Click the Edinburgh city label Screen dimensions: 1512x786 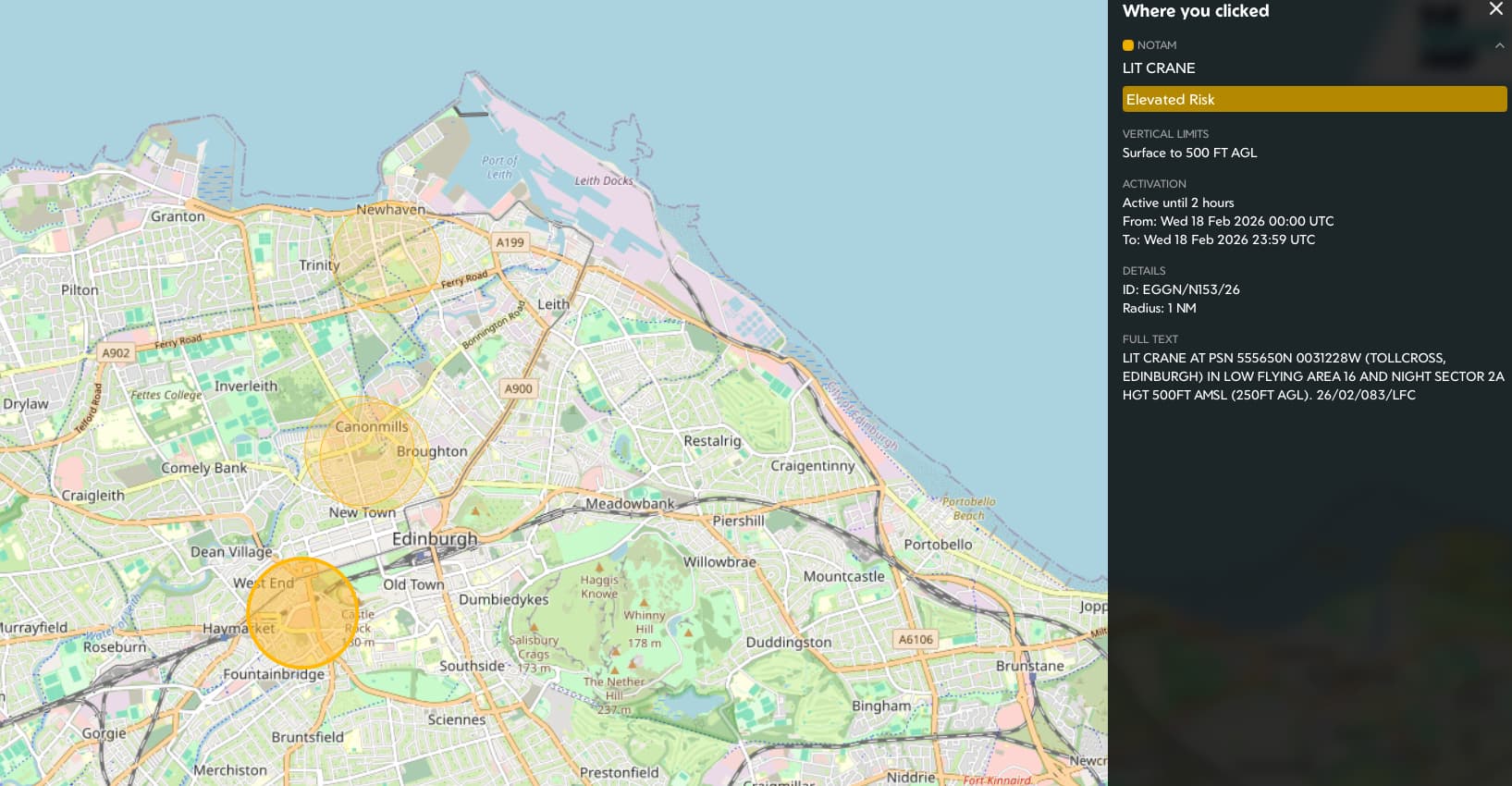tap(435, 539)
